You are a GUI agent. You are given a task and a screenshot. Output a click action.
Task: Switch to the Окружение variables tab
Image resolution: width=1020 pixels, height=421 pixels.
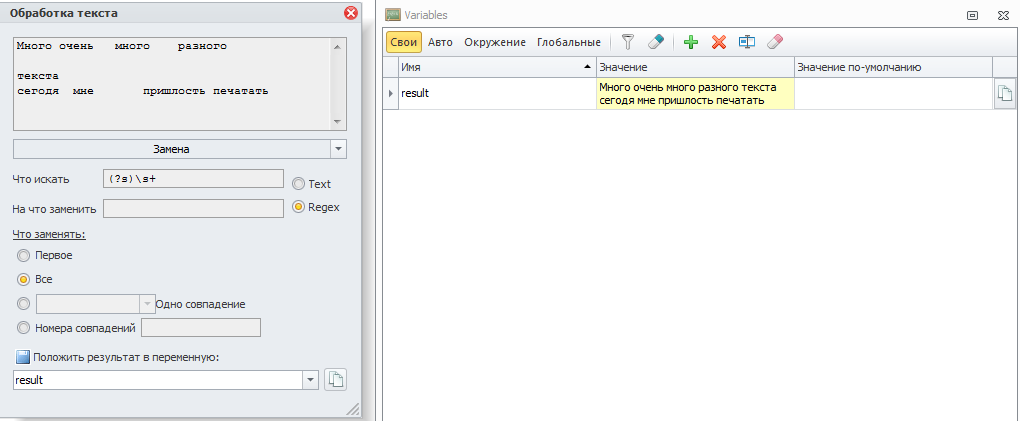[495, 42]
